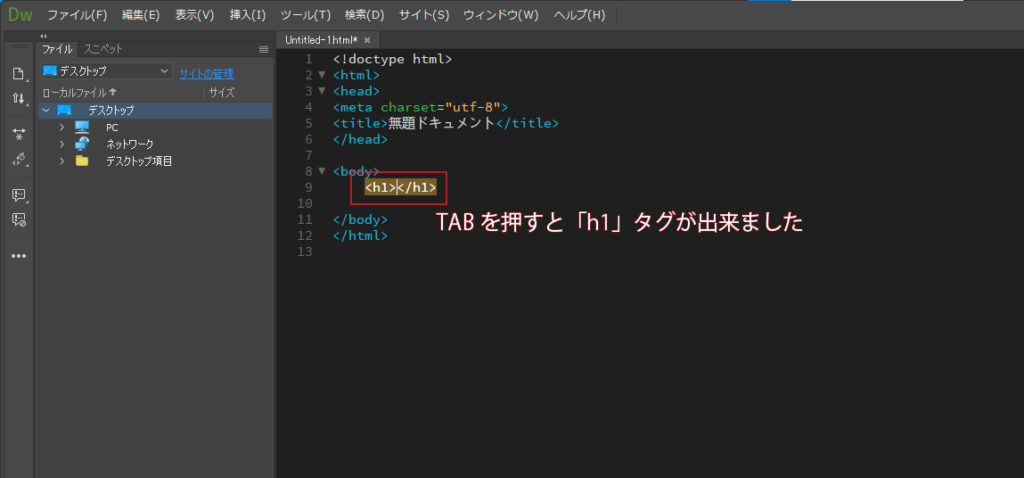Click the closing </html> tag
The image size is (1024, 478).
(360, 236)
